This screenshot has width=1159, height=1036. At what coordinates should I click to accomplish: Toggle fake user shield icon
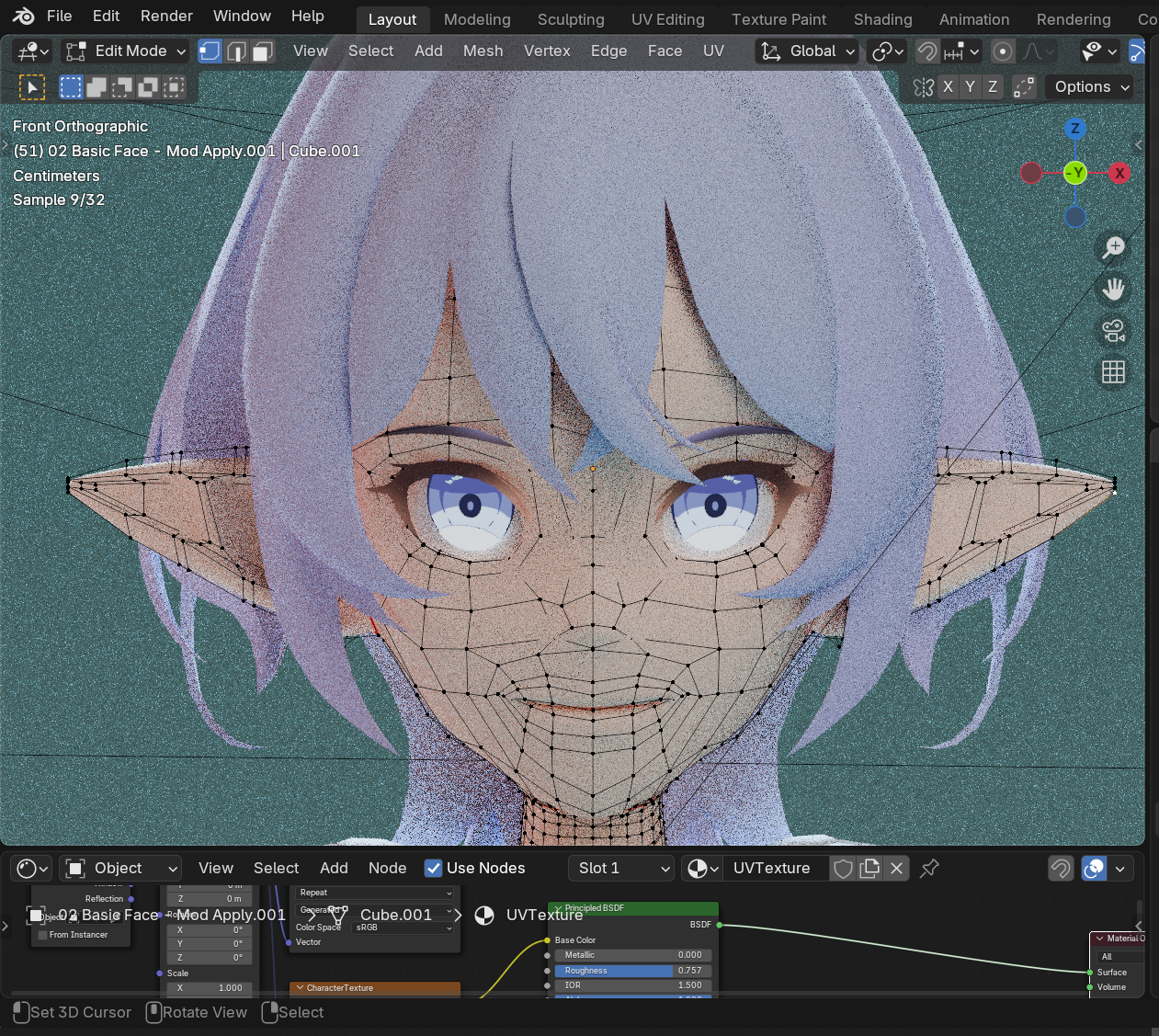843,869
